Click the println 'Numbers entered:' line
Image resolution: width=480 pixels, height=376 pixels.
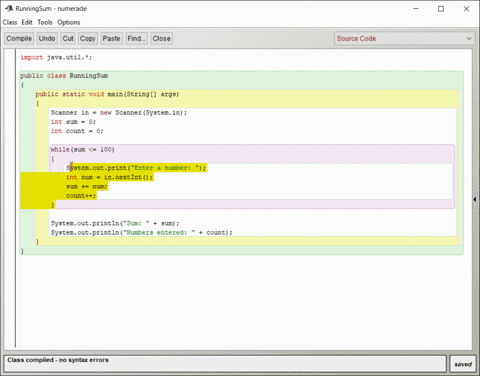141,232
